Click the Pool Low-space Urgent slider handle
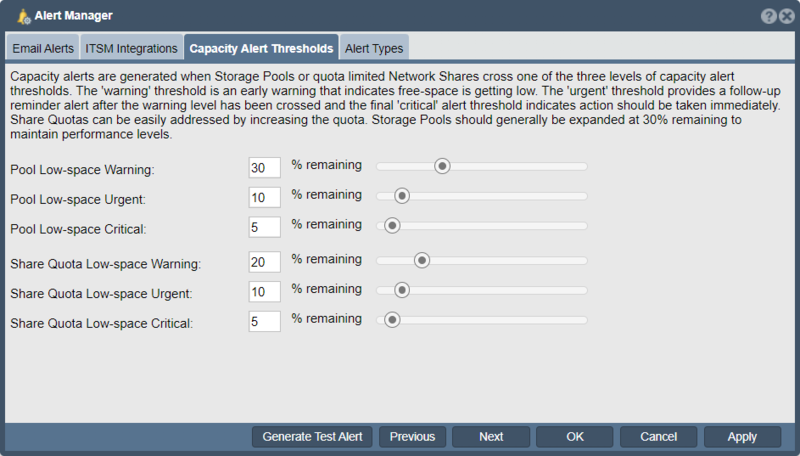The image size is (800, 456). (x=402, y=196)
